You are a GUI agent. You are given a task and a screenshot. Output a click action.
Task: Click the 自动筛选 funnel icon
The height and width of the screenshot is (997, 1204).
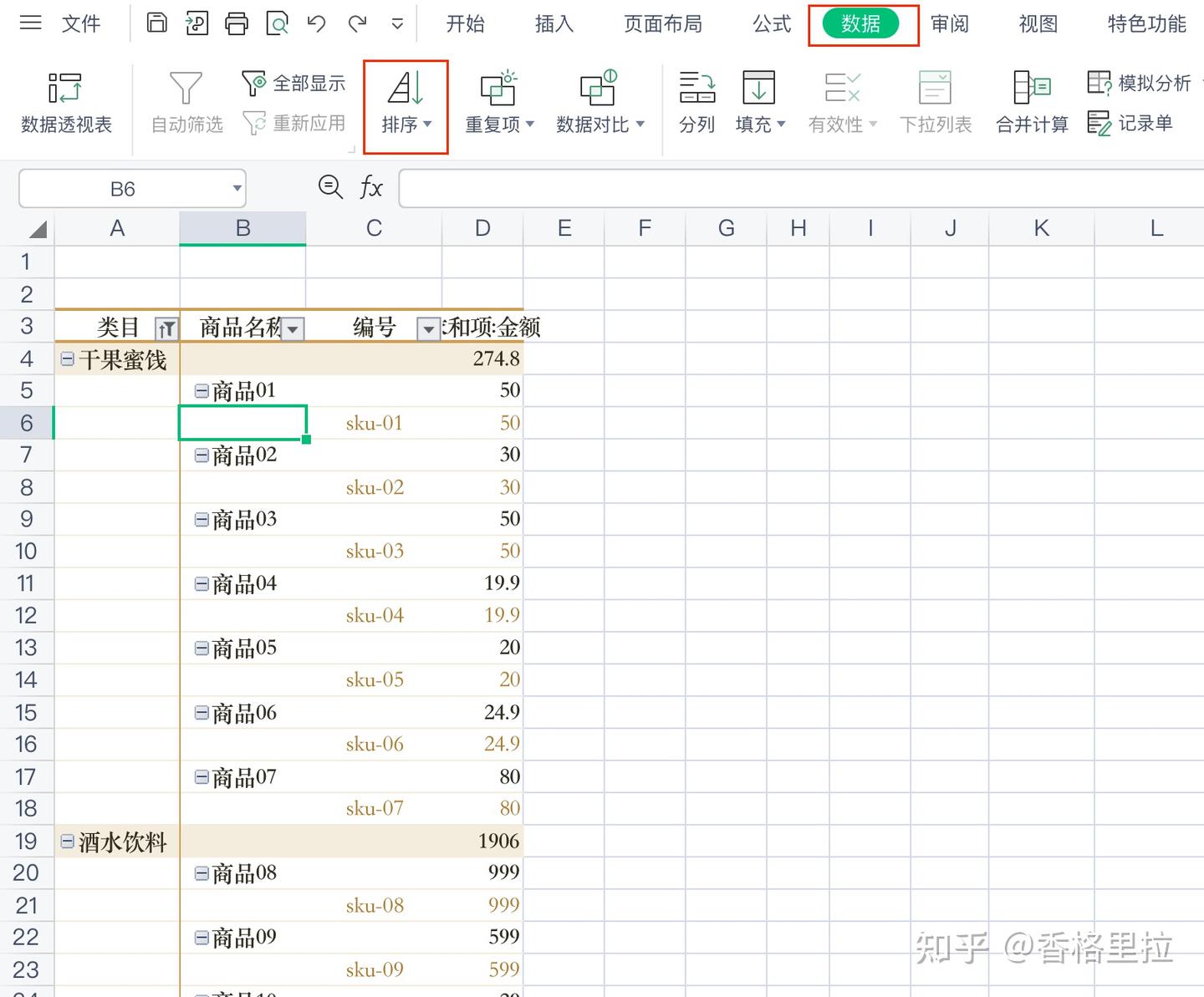[186, 88]
